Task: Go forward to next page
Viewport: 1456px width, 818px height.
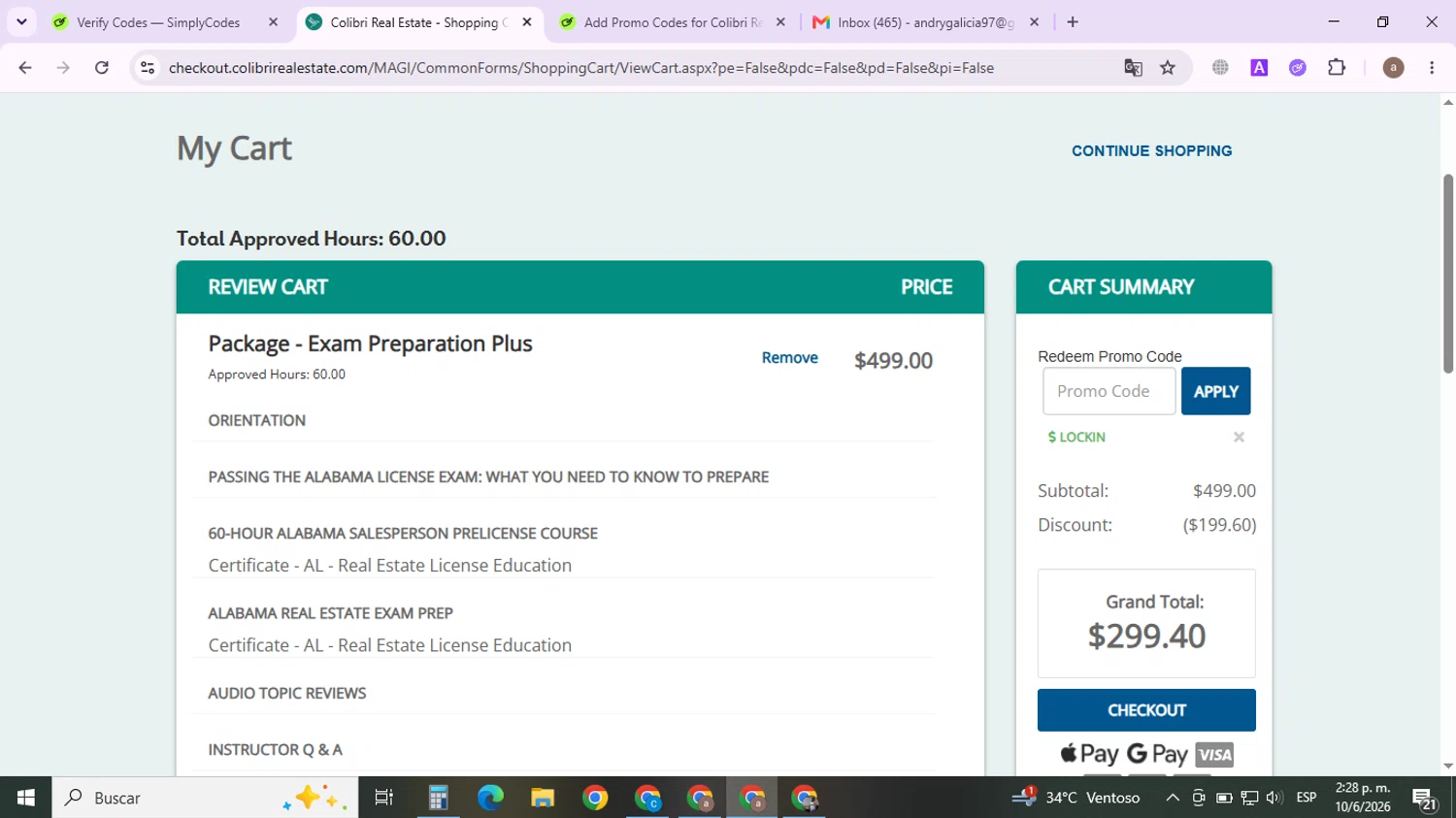Action: 63,68
